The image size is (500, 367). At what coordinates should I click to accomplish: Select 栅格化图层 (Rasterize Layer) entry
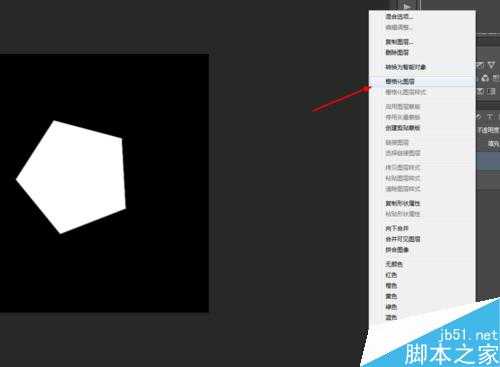pos(400,81)
